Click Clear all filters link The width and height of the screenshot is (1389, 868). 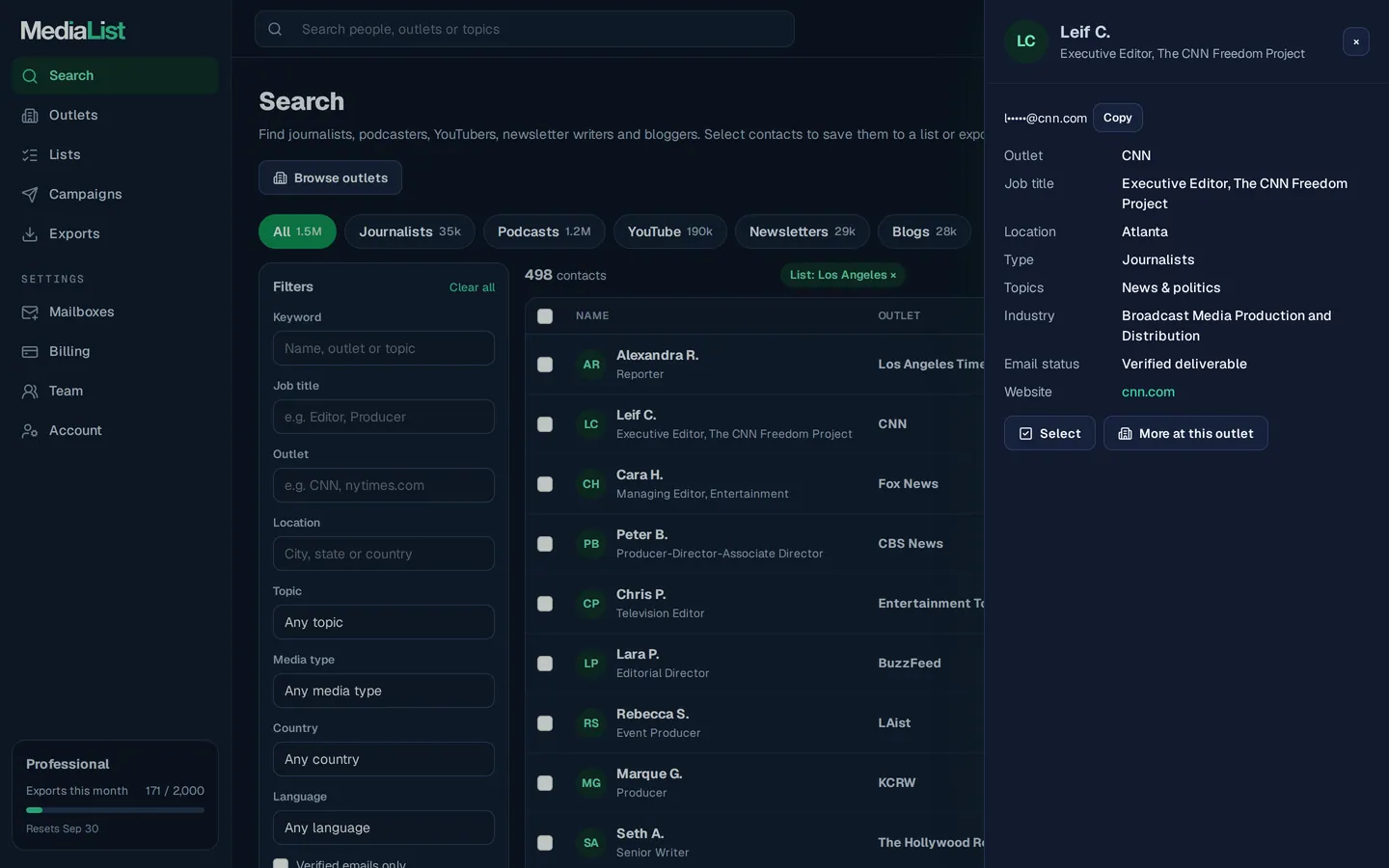coord(472,287)
